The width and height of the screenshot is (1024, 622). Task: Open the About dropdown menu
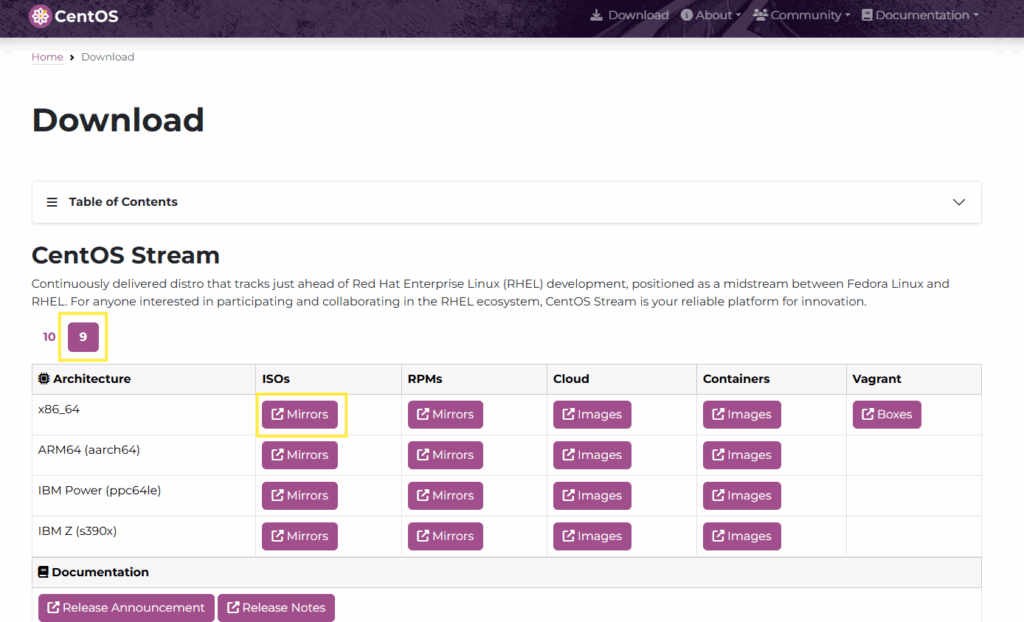[711, 15]
